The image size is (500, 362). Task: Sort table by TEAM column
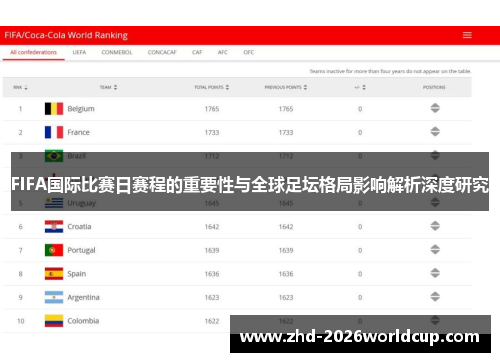(x=109, y=87)
